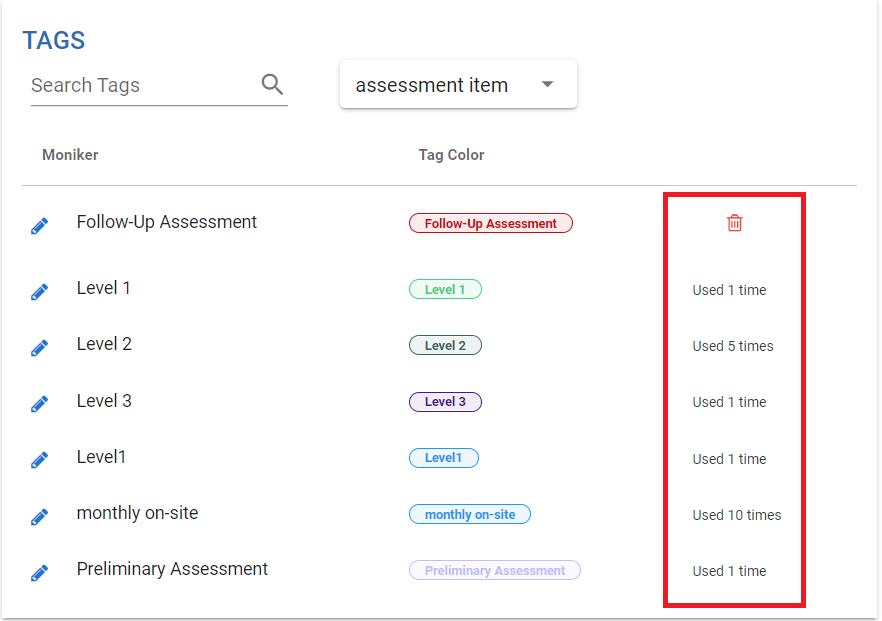Open the editor for Level 3 tag
This screenshot has width=882, height=621.
coord(39,404)
